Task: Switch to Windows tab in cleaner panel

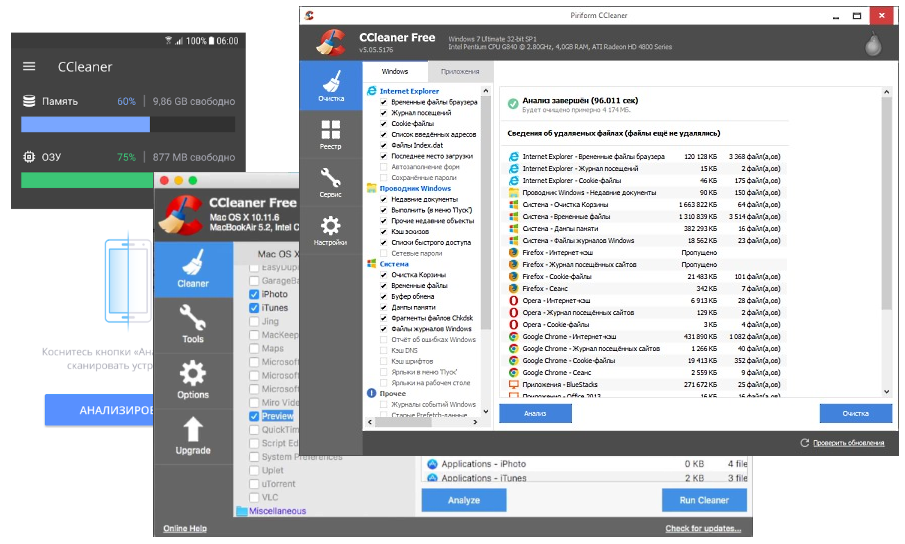Action: pyautogui.click(x=395, y=72)
